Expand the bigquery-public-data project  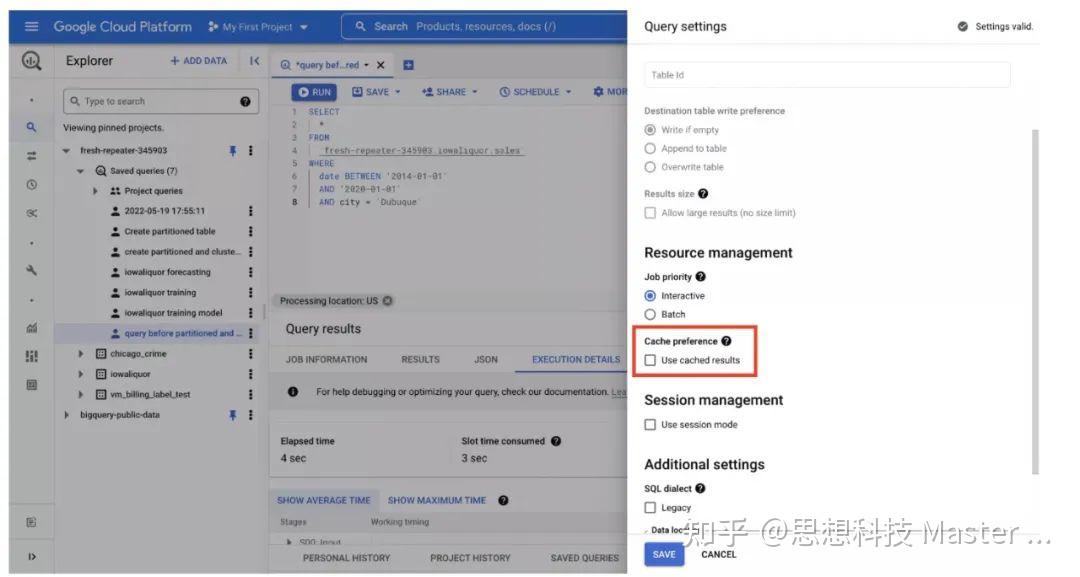point(66,415)
